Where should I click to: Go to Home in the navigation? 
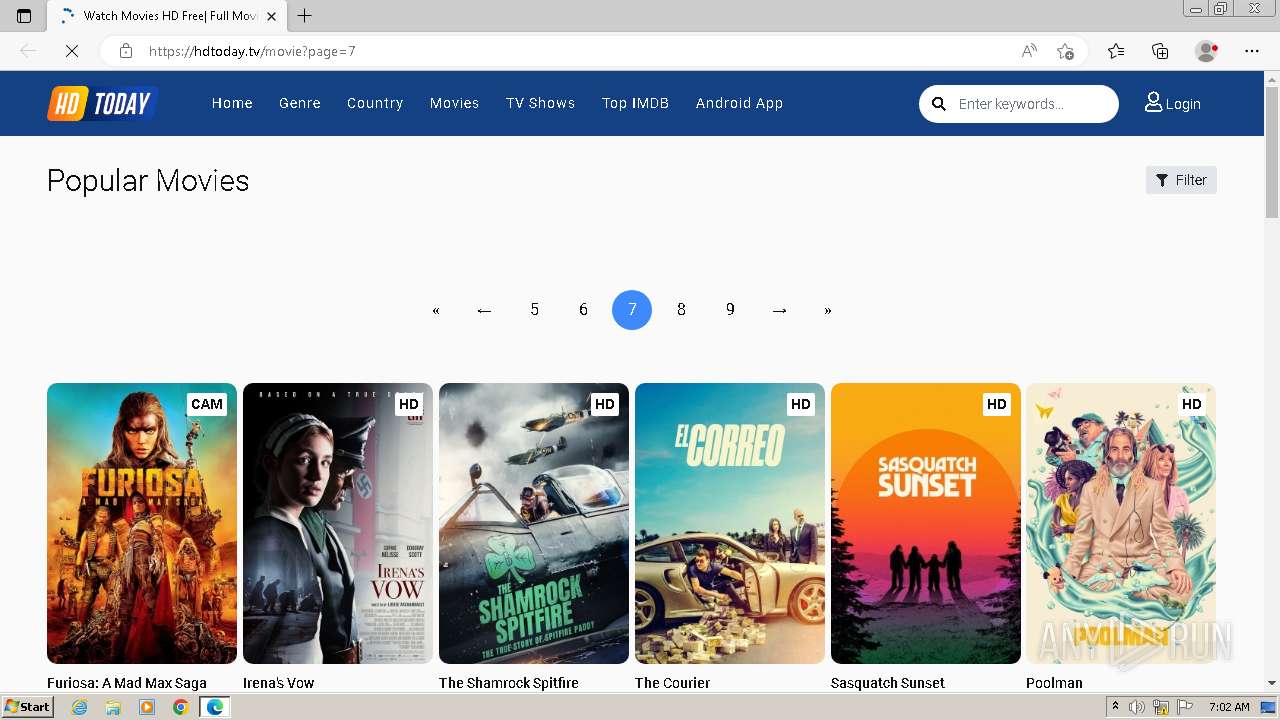232,103
